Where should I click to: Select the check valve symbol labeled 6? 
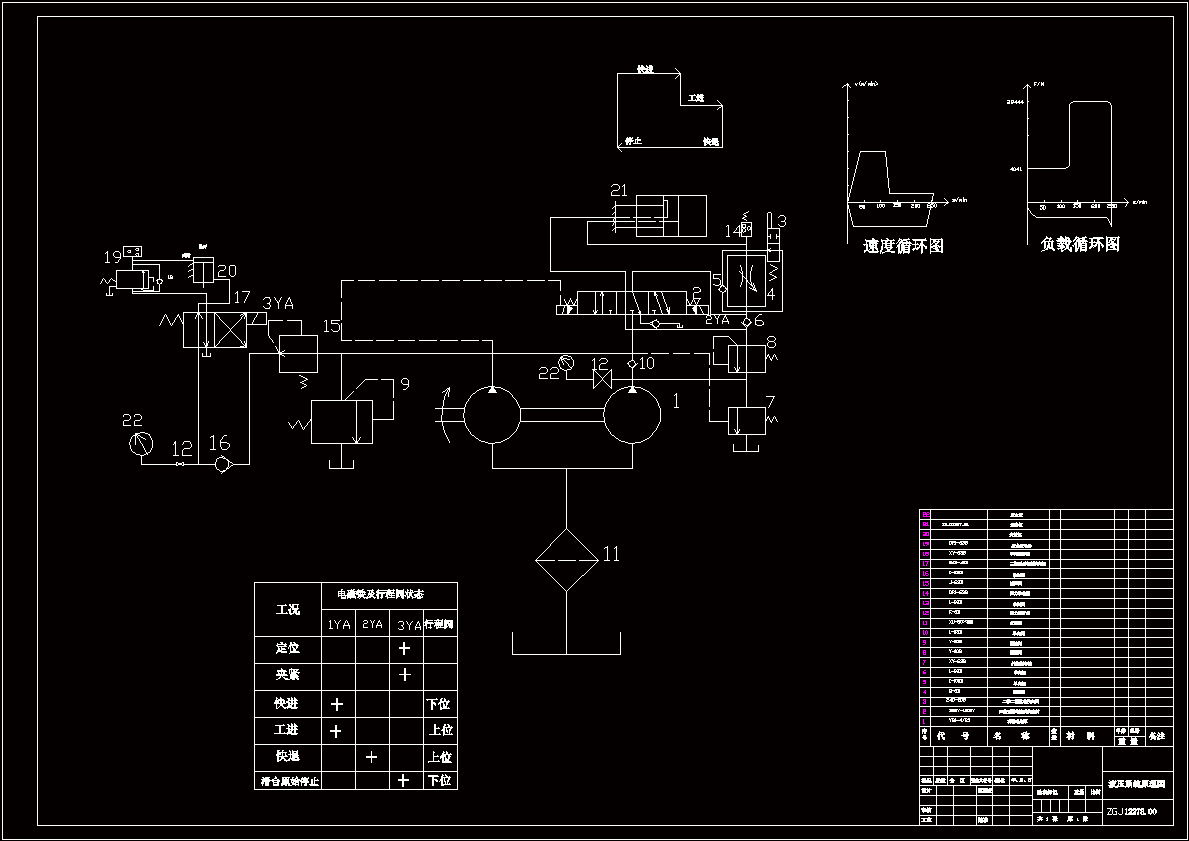746,322
